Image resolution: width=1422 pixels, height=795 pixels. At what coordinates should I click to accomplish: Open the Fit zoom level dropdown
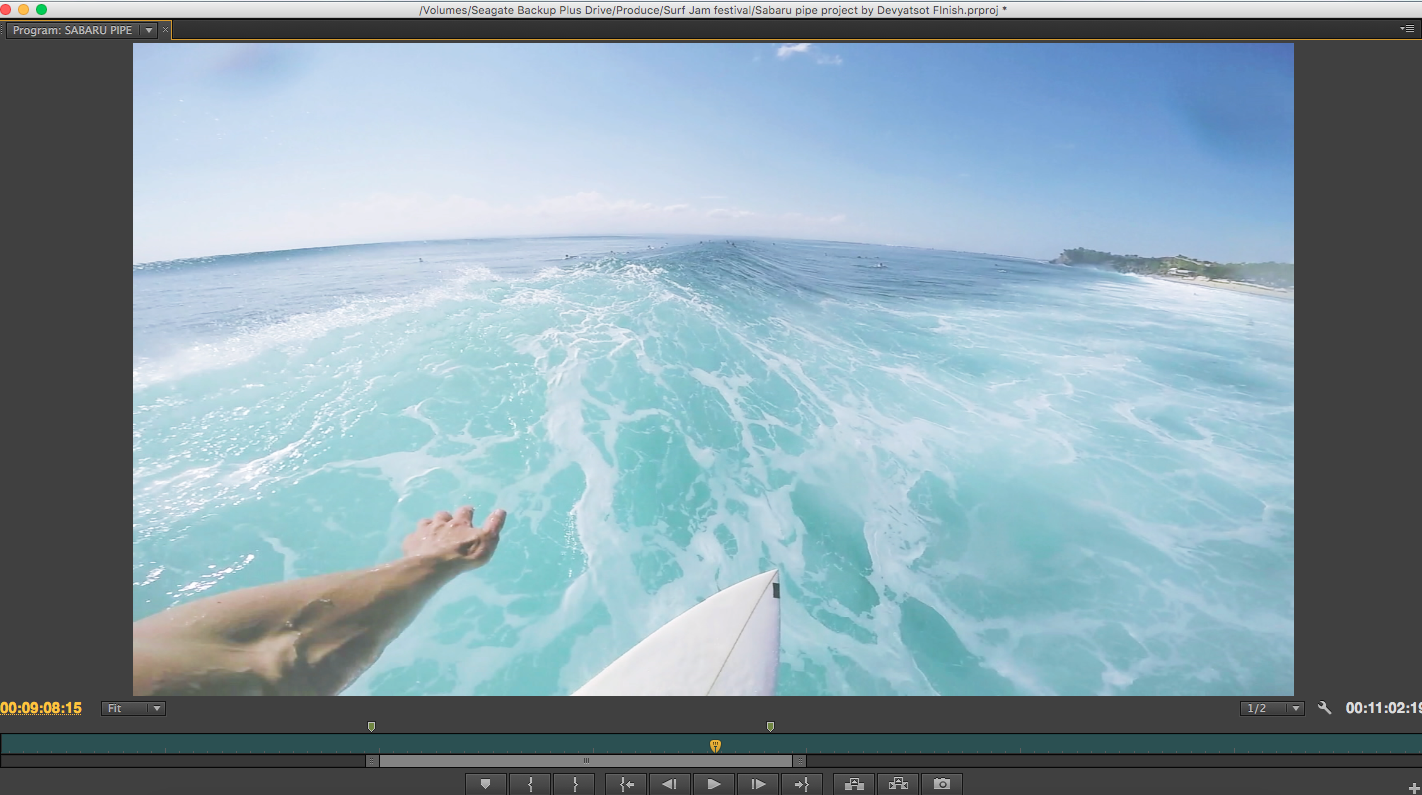[133, 708]
